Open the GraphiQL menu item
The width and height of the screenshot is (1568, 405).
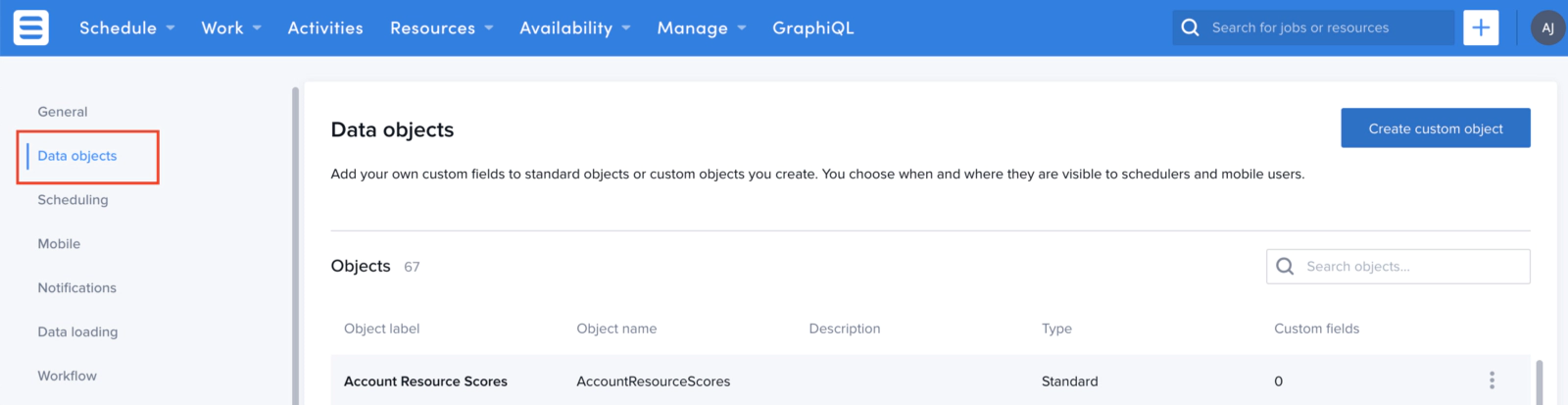tap(813, 27)
